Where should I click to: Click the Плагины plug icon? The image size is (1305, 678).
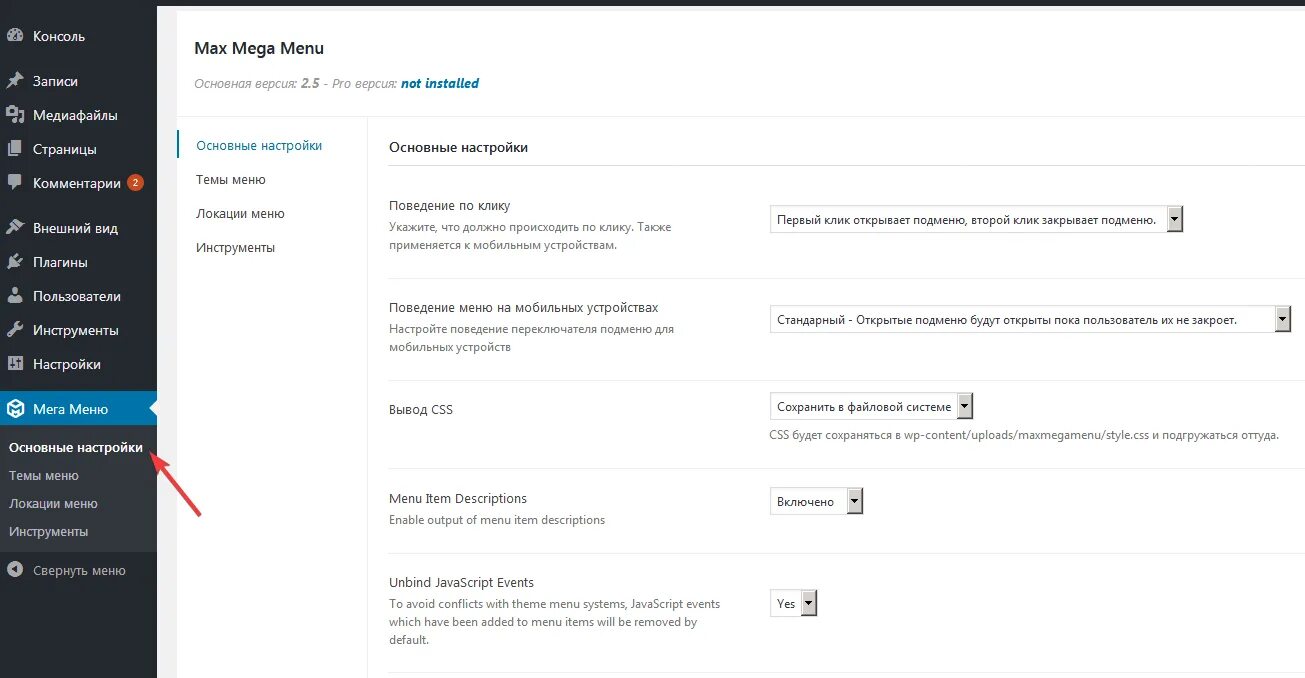click(x=15, y=262)
